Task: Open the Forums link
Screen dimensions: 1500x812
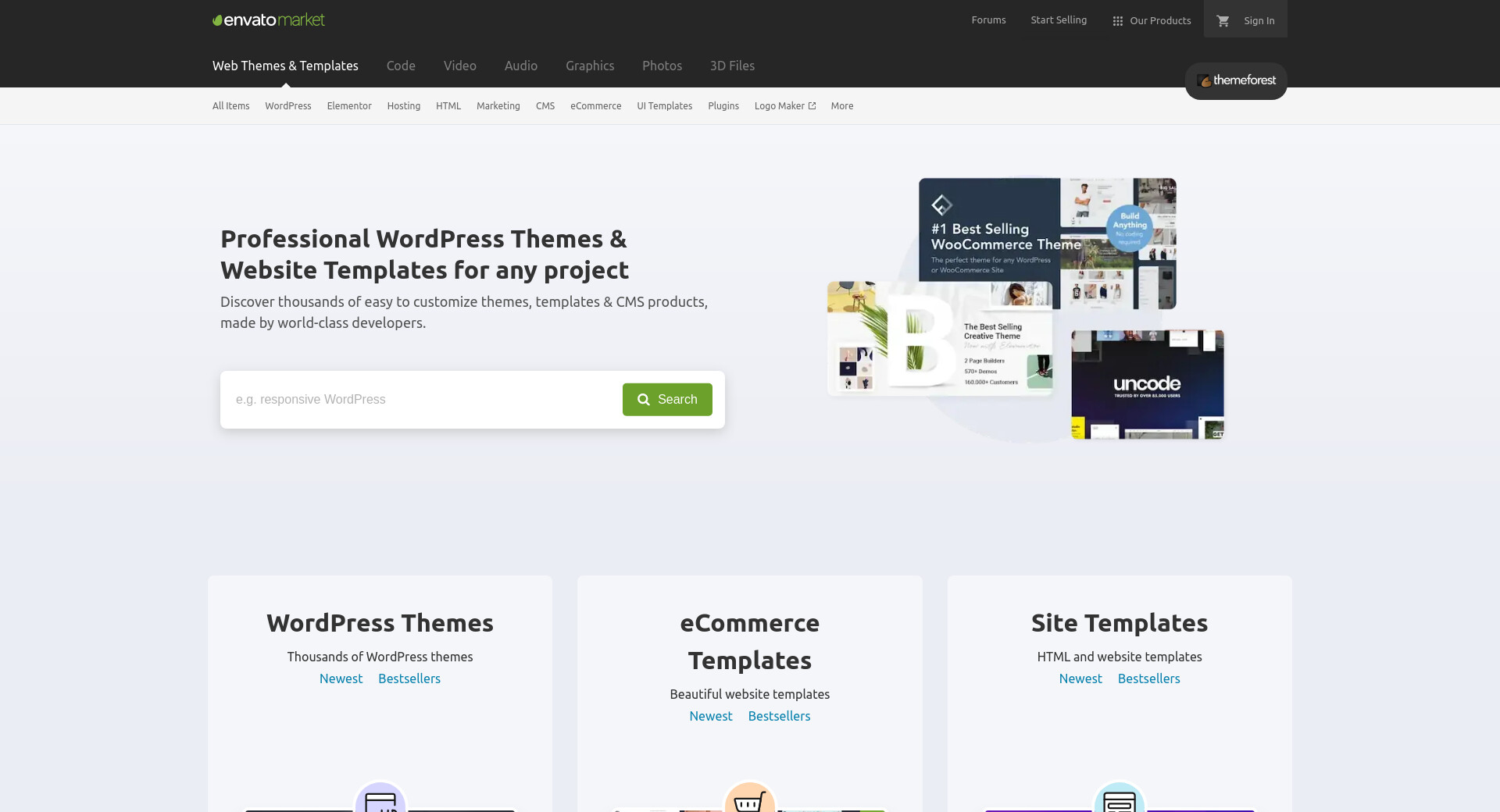Action: (988, 20)
